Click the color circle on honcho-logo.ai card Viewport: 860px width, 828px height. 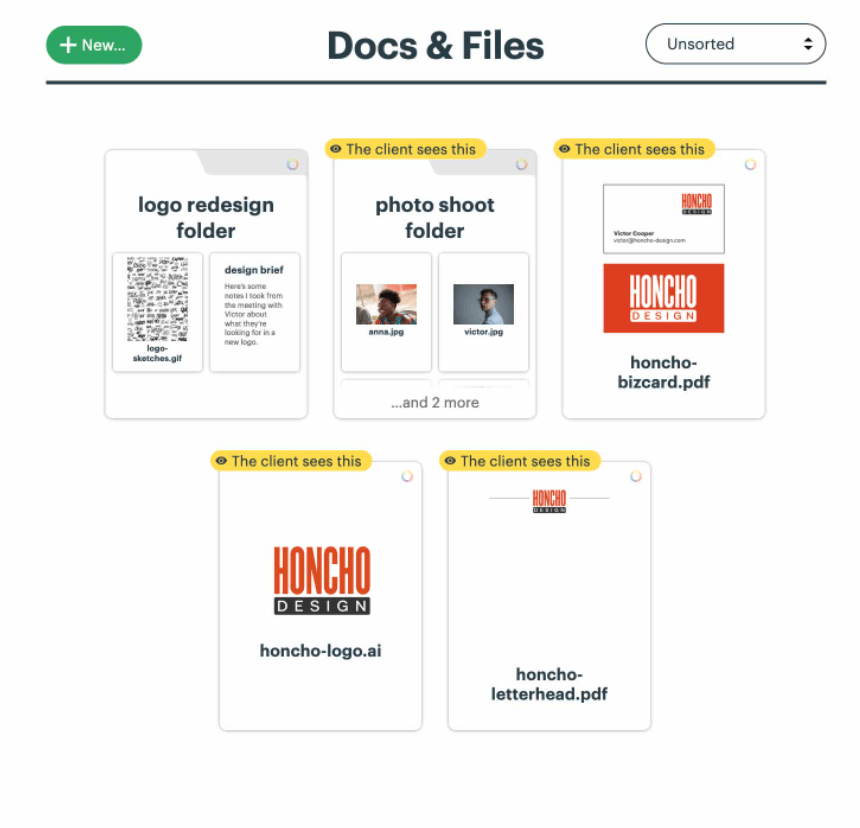tap(406, 476)
